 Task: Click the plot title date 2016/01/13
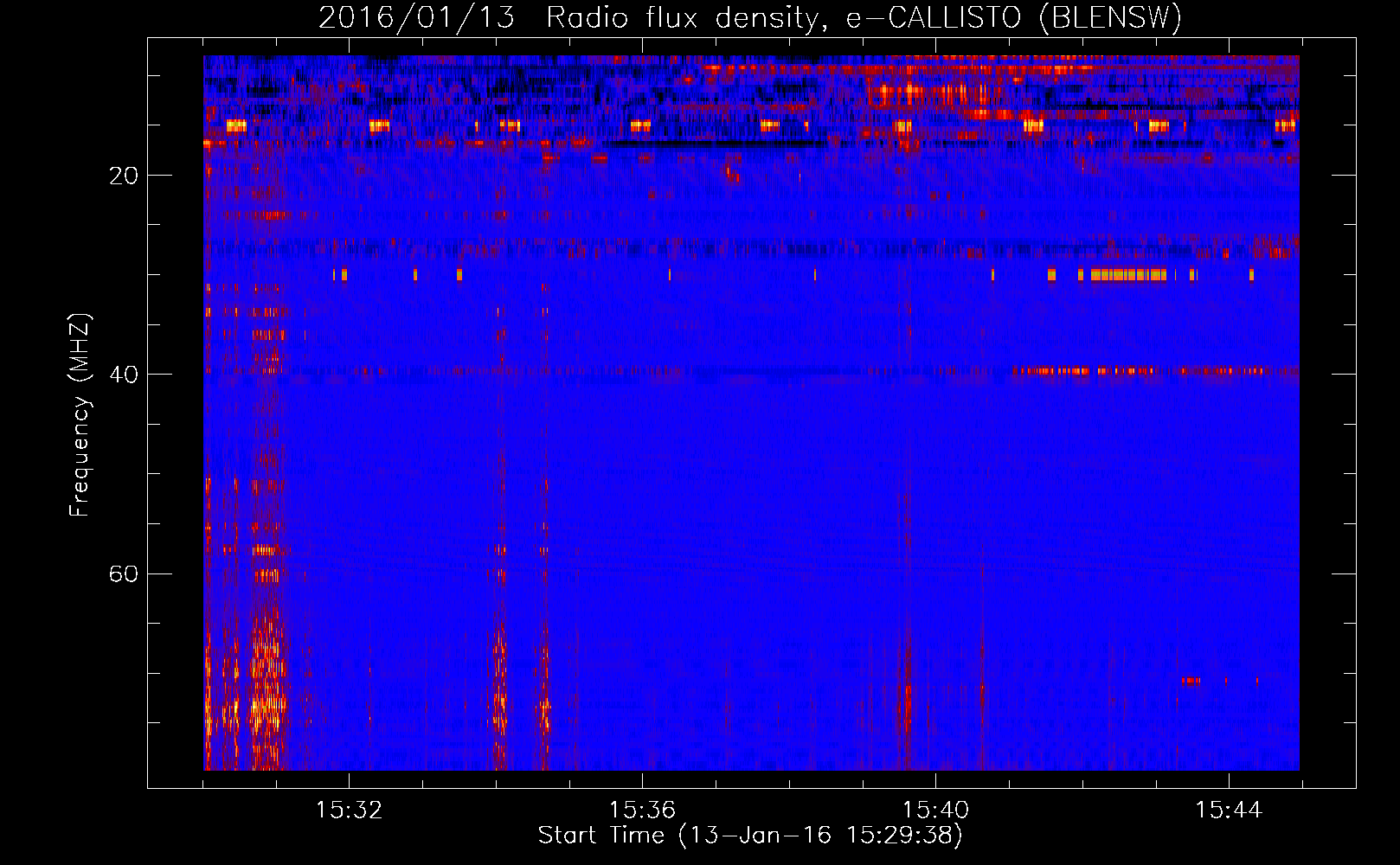coord(416,18)
